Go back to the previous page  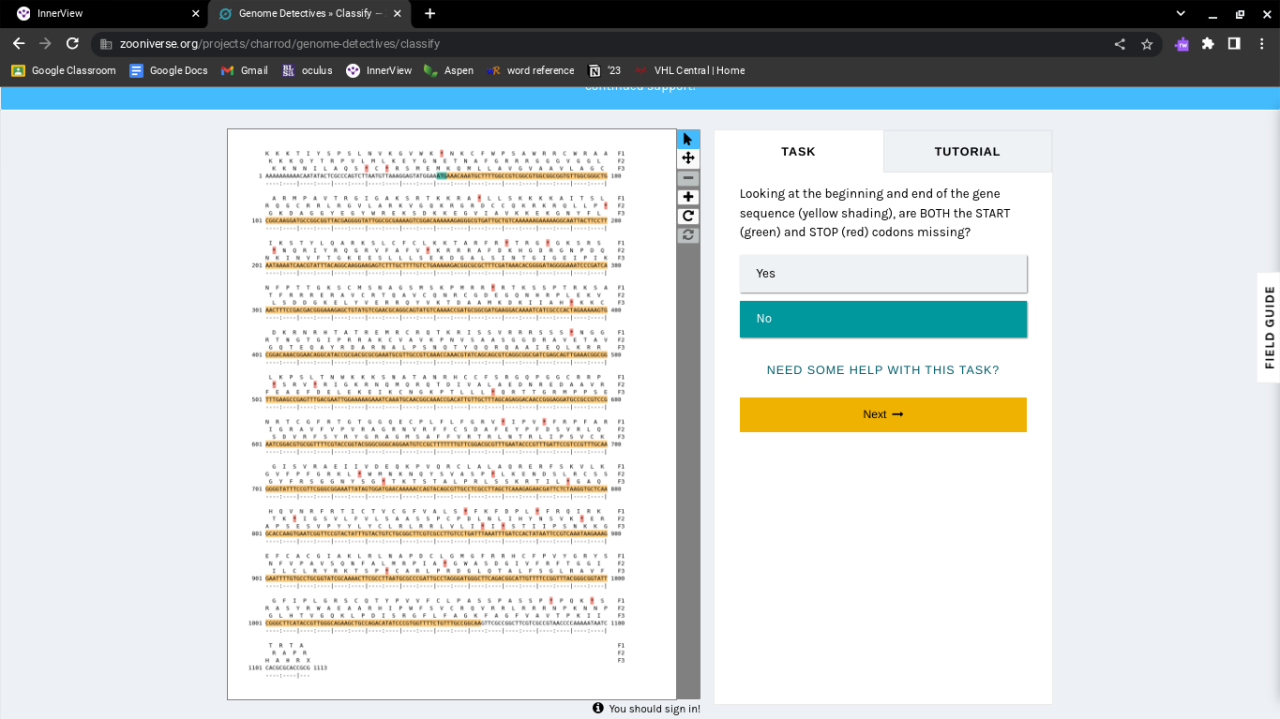point(19,44)
